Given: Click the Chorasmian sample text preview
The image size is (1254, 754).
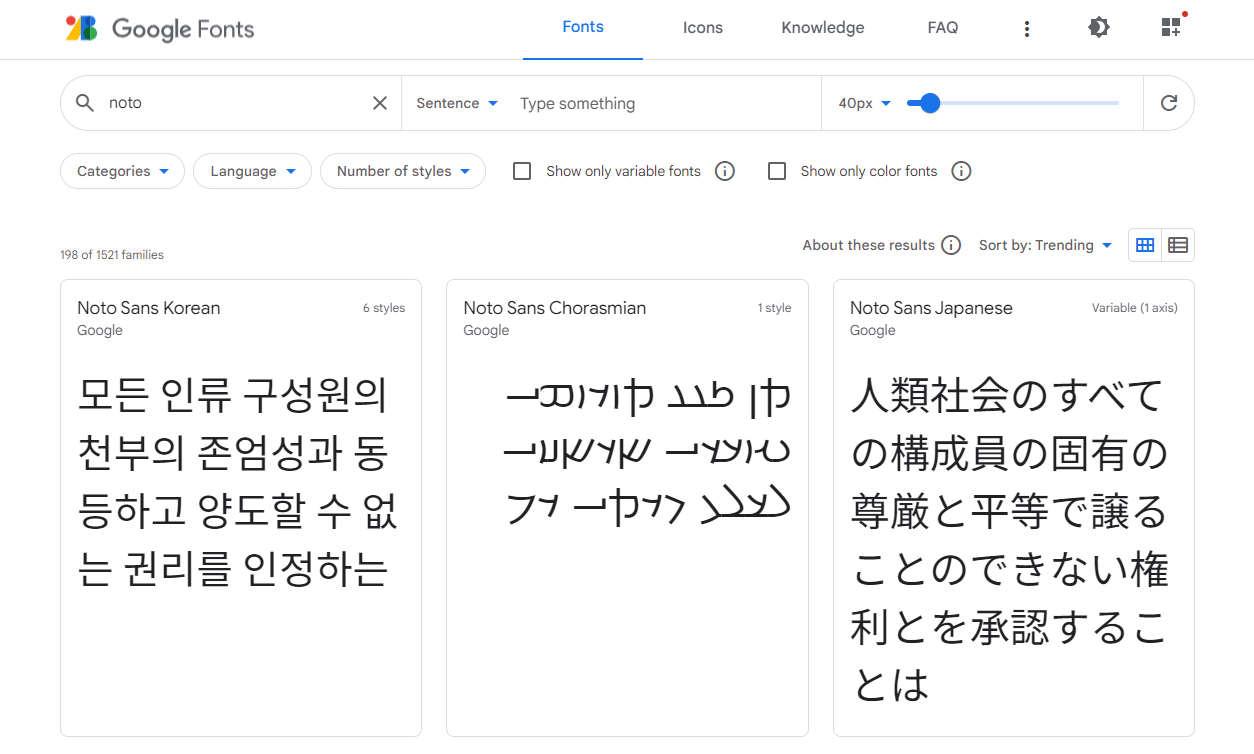Looking at the screenshot, I should (648, 453).
